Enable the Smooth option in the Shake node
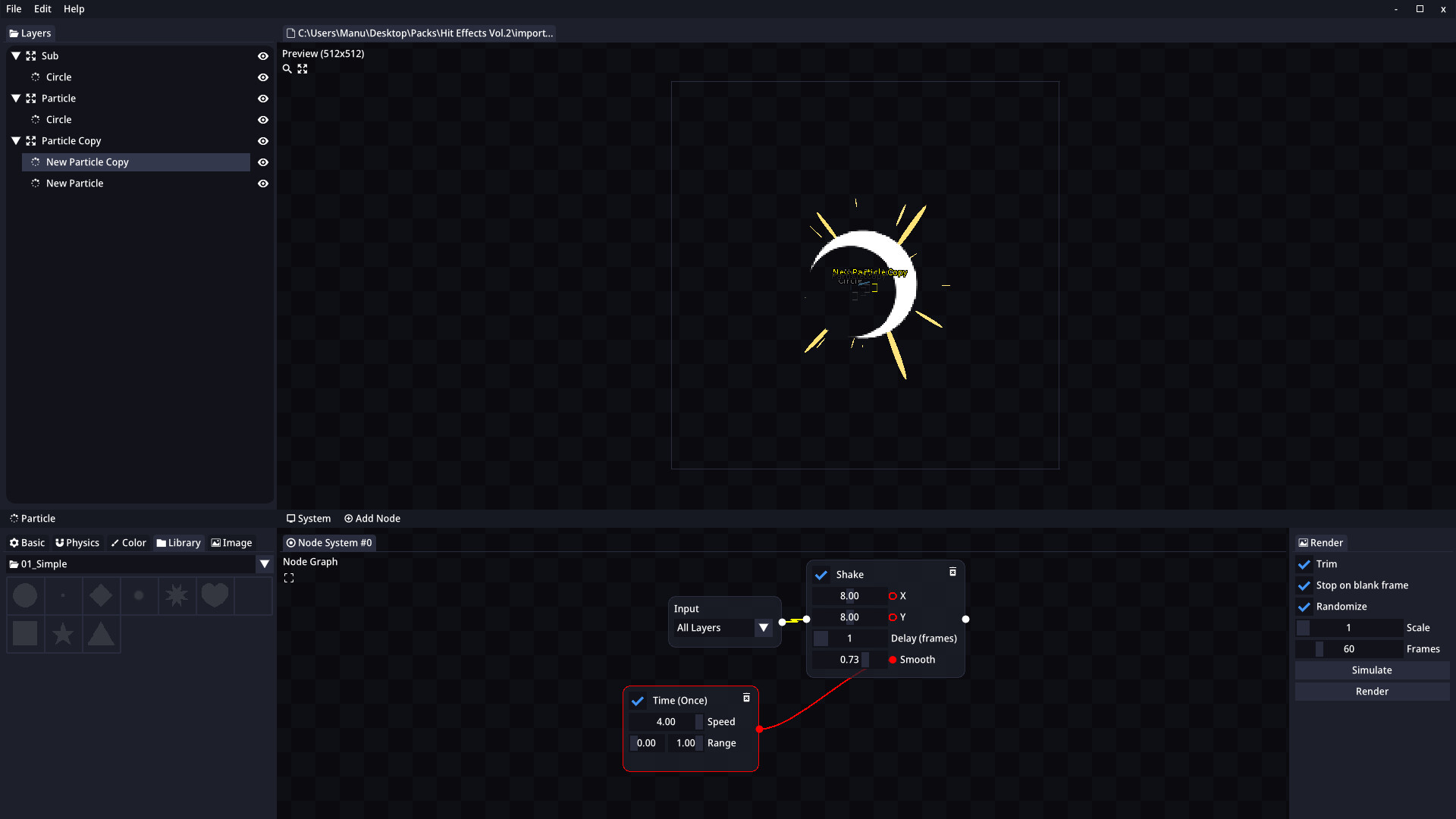1456x819 pixels. (893, 660)
